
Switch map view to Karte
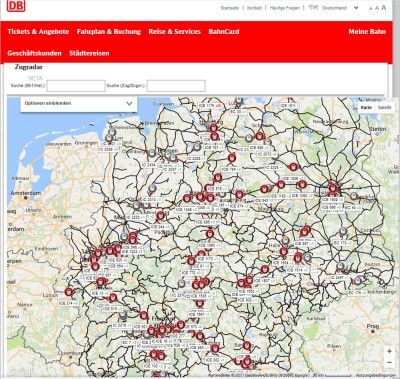366,107
